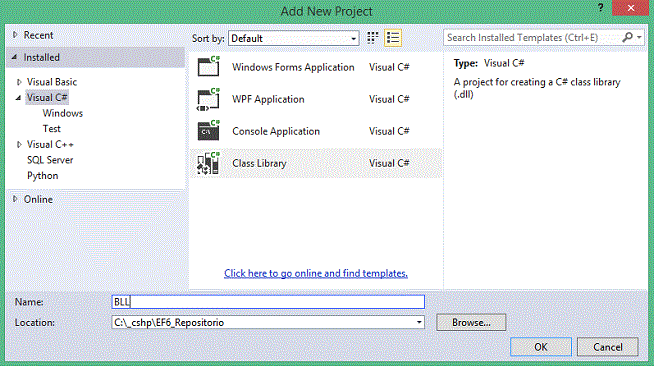Viewport: 654px width, 367px height.
Task: Open the dialog help question mark
Action: [x=601, y=8]
